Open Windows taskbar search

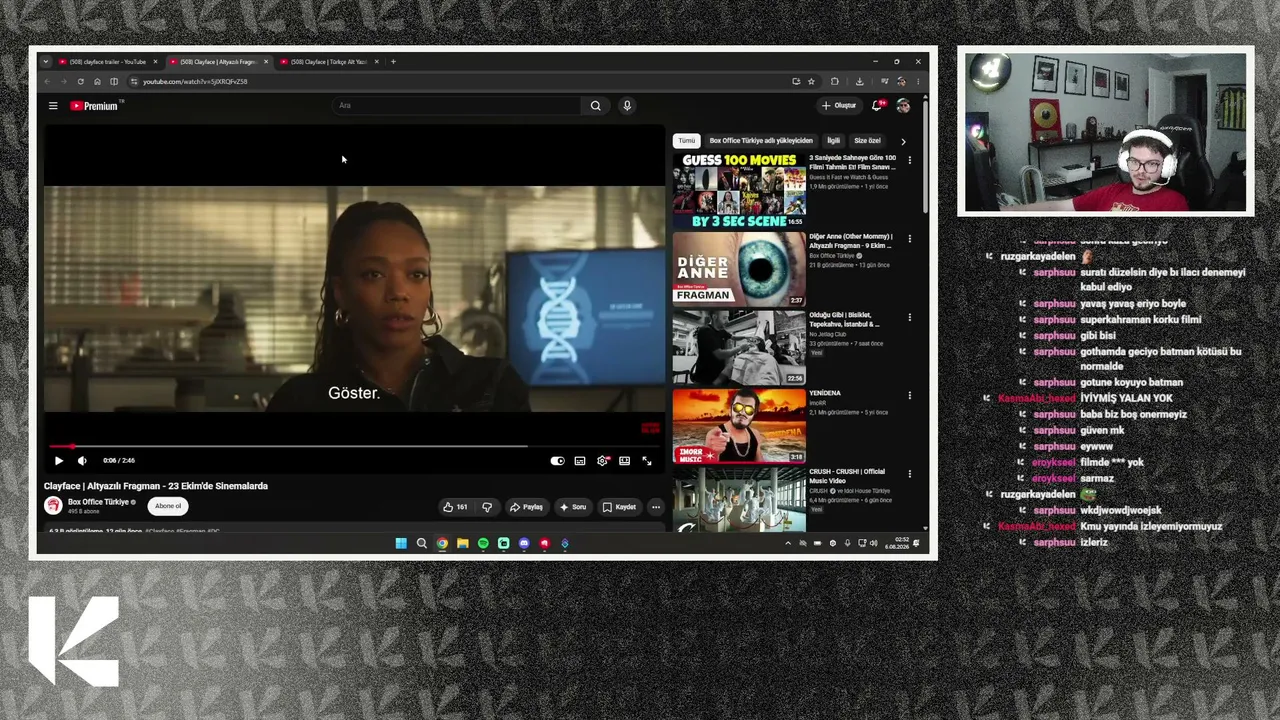[x=422, y=544]
